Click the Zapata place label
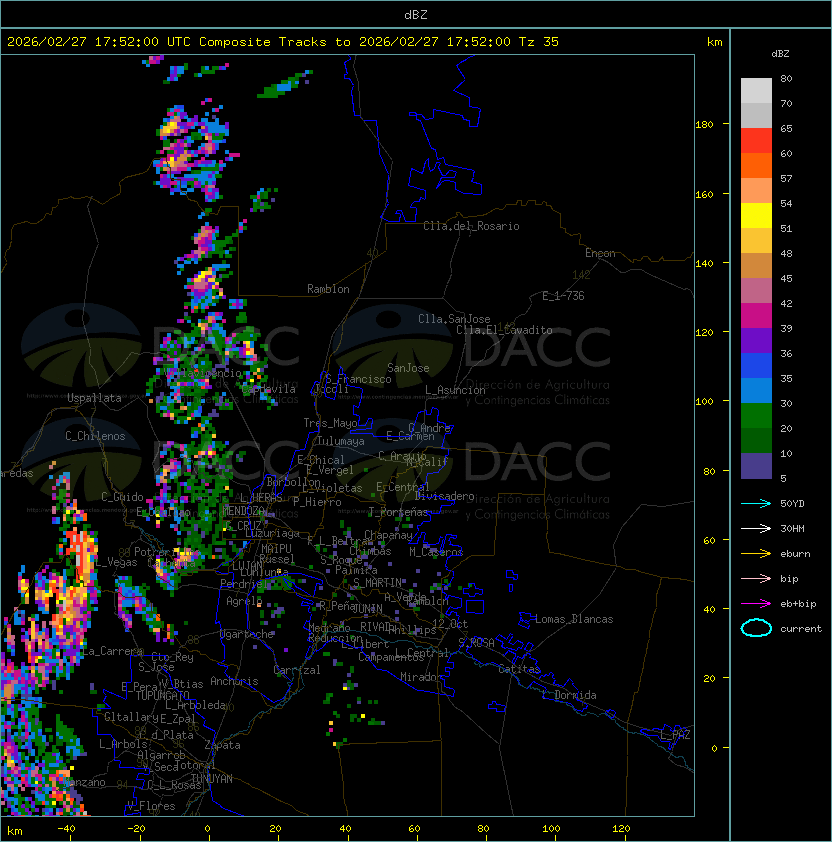 click(x=222, y=745)
